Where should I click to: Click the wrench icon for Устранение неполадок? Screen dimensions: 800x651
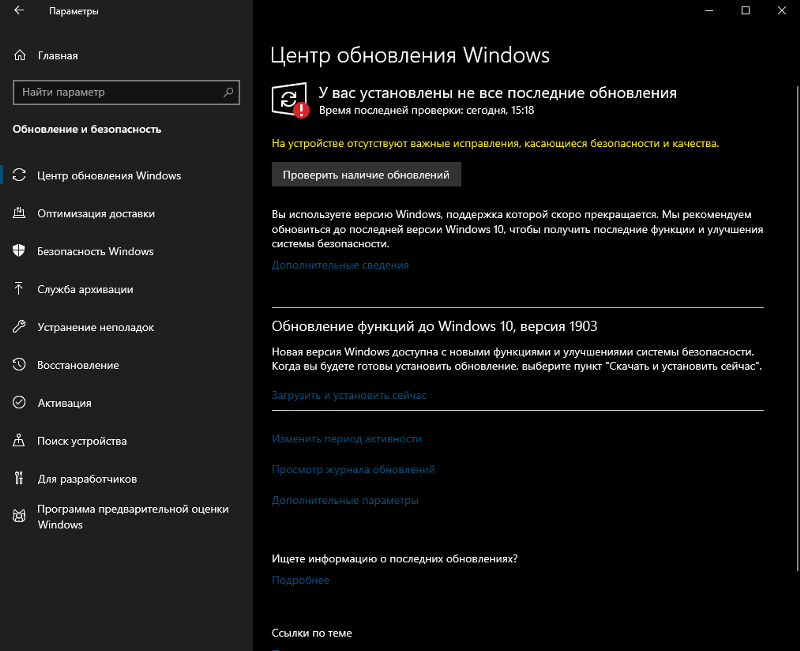pyautogui.click(x=19, y=327)
